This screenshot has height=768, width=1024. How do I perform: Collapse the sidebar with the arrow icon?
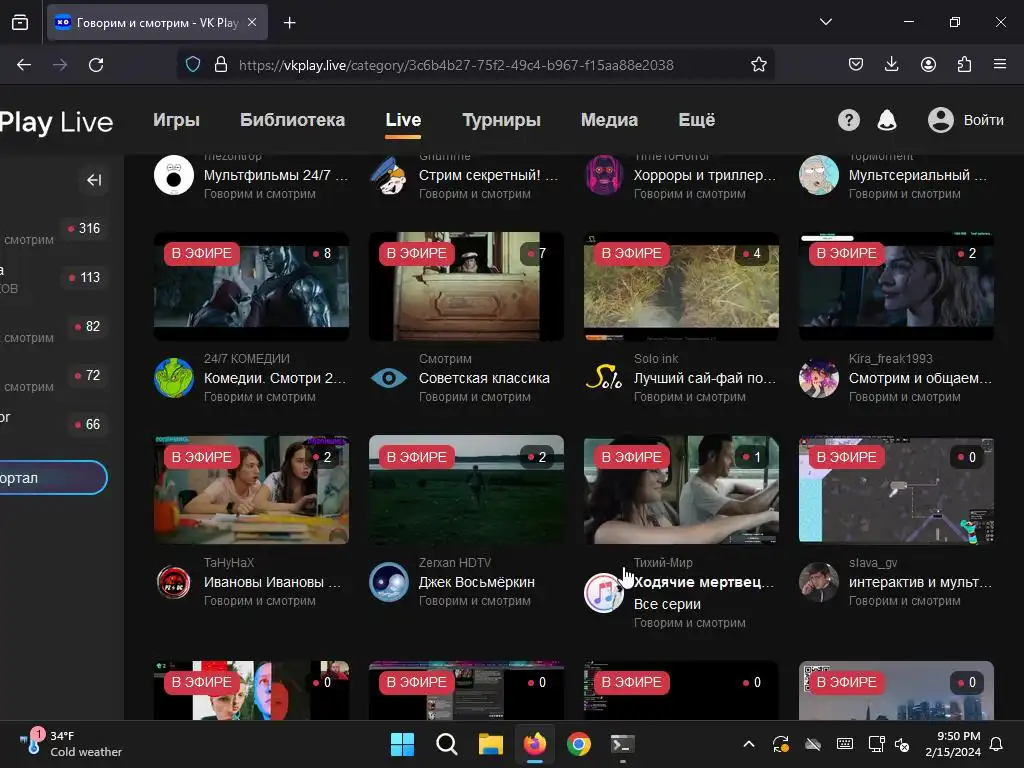(x=94, y=180)
